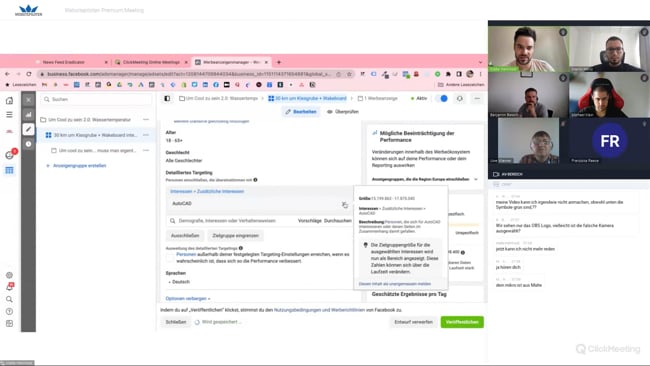This screenshot has width=650, height=366.
Task: Open the hamburger menu in left rail
Action: 9,115
